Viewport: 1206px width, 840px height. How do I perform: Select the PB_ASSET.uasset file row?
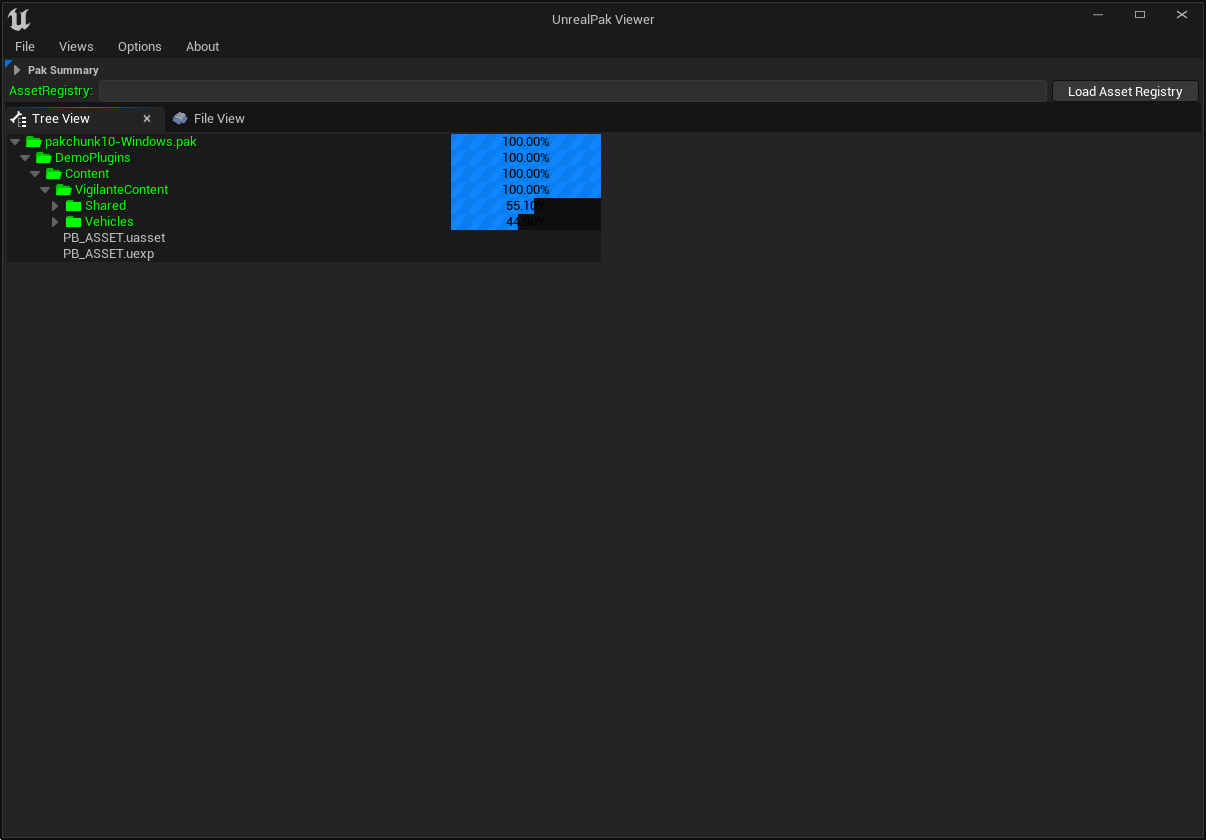(304, 238)
